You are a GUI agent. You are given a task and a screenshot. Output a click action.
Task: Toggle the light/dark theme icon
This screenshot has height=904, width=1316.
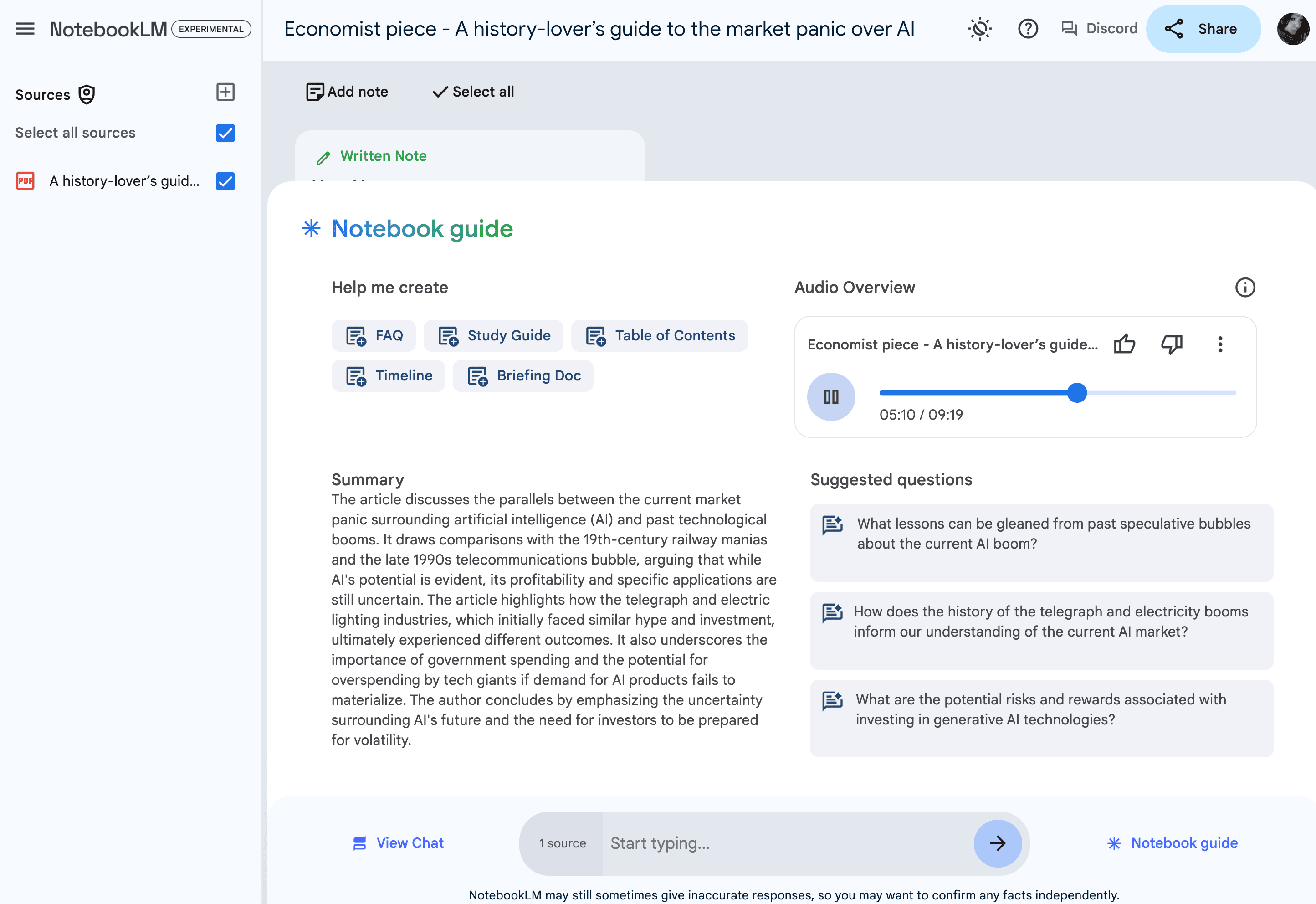pos(980,29)
